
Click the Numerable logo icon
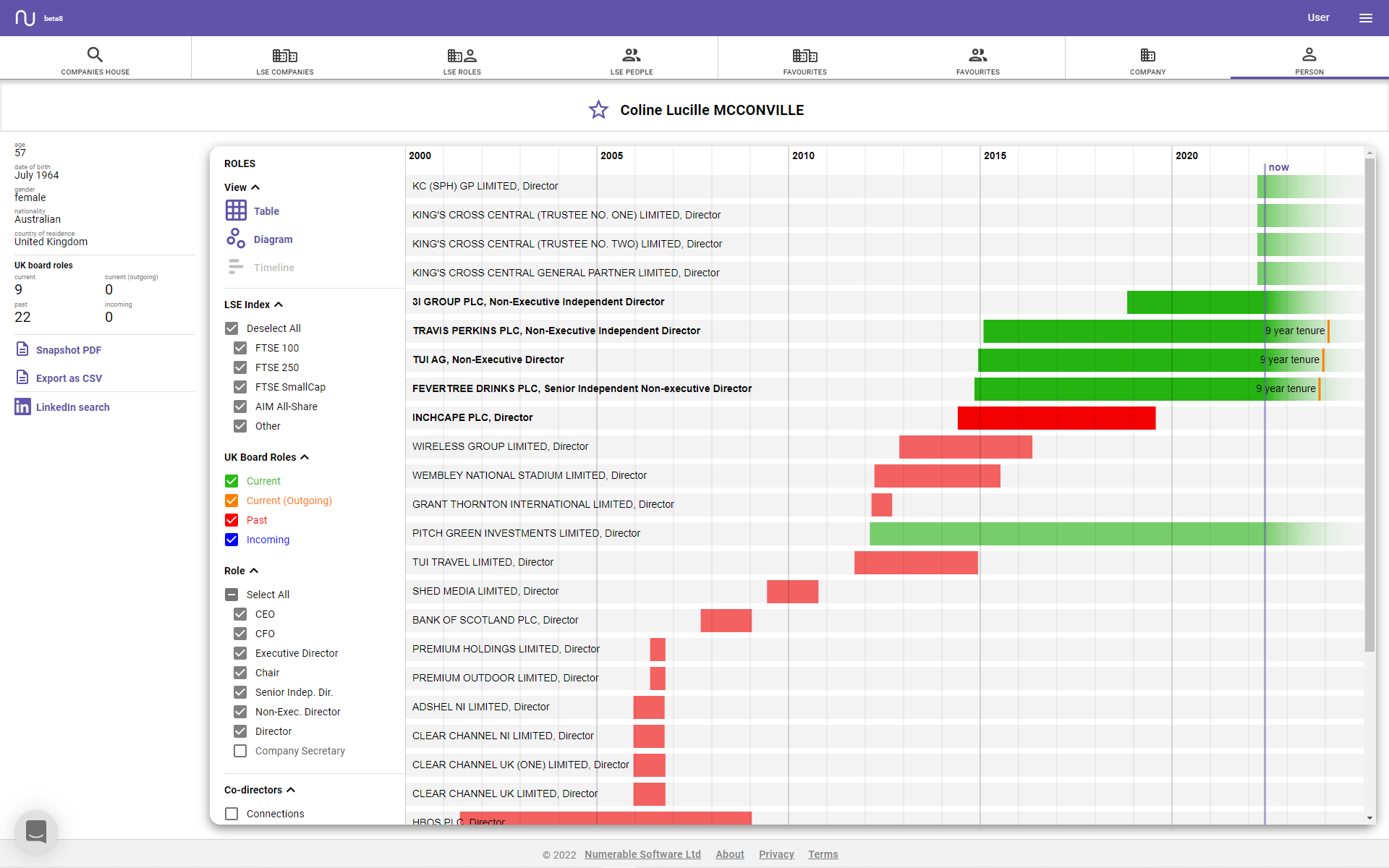pyautogui.click(x=25, y=17)
